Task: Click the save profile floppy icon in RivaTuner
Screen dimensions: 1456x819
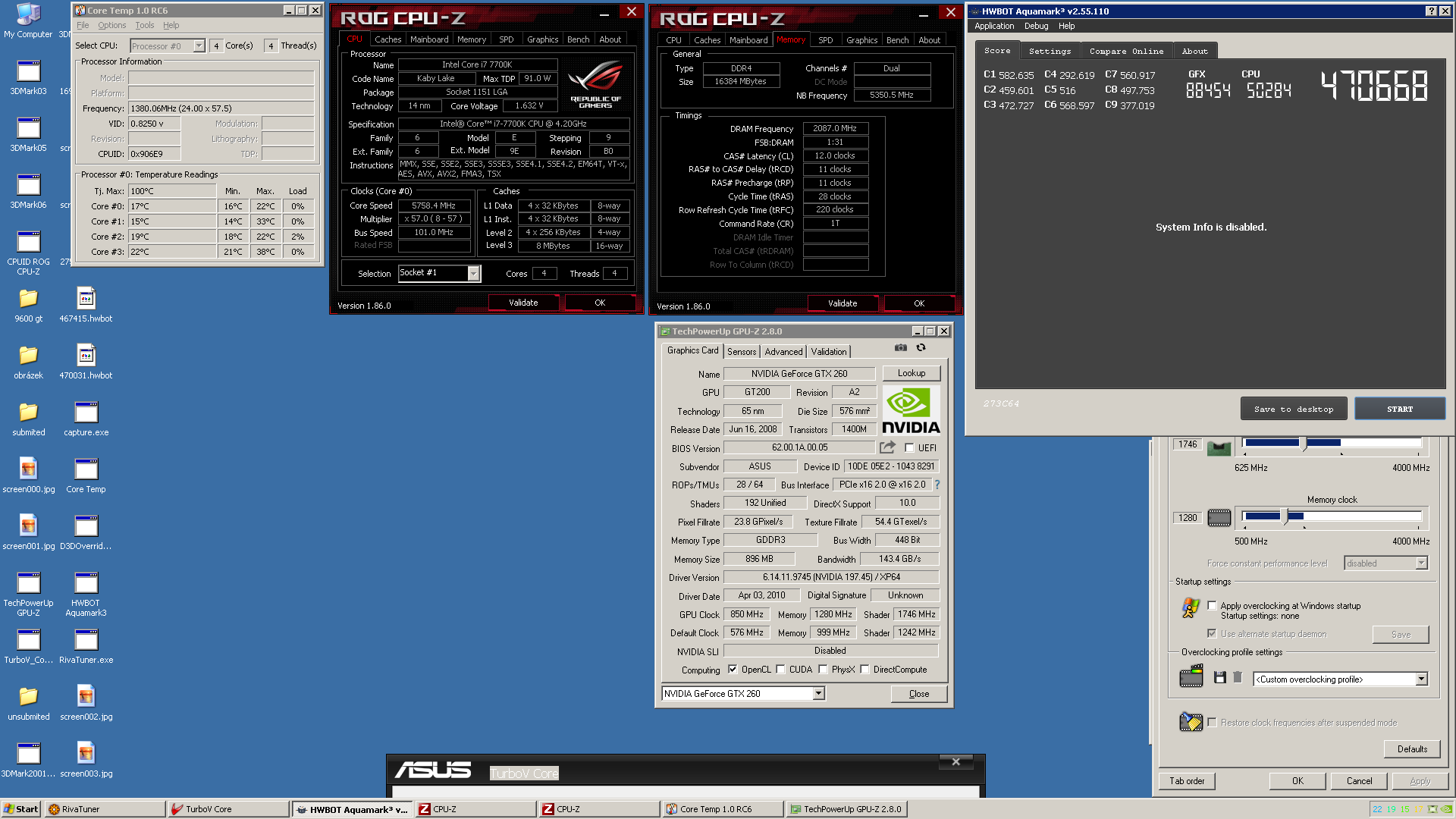Action: (1219, 678)
